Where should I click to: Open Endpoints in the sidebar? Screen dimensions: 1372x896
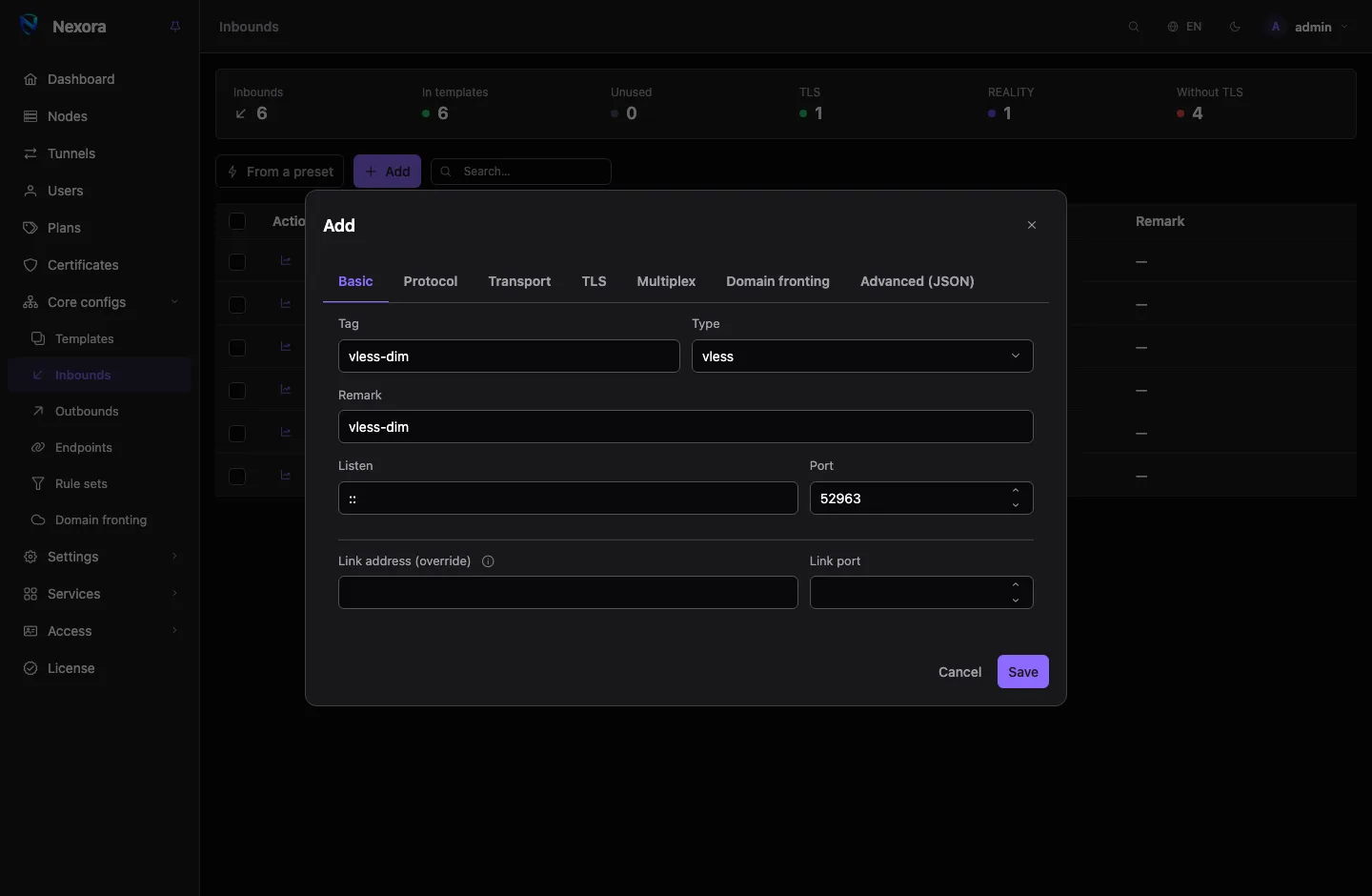click(x=100, y=447)
